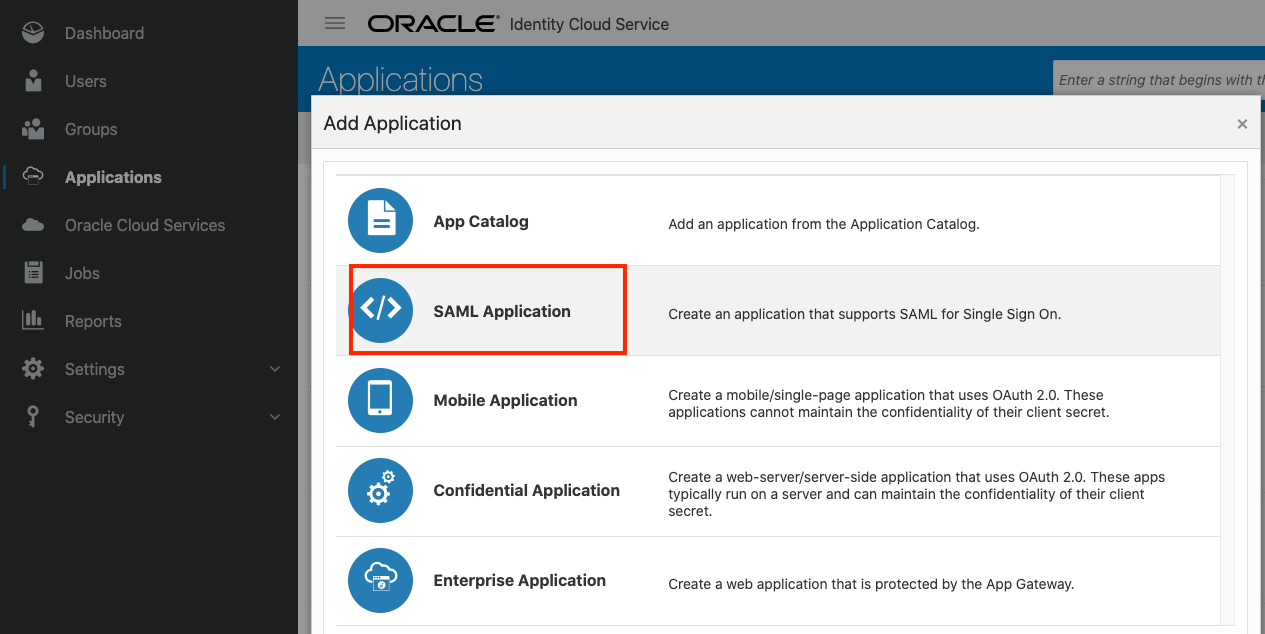Click the dialog list vertical scrollbar
This screenshot has width=1265, height=634.
[x=1228, y=400]
